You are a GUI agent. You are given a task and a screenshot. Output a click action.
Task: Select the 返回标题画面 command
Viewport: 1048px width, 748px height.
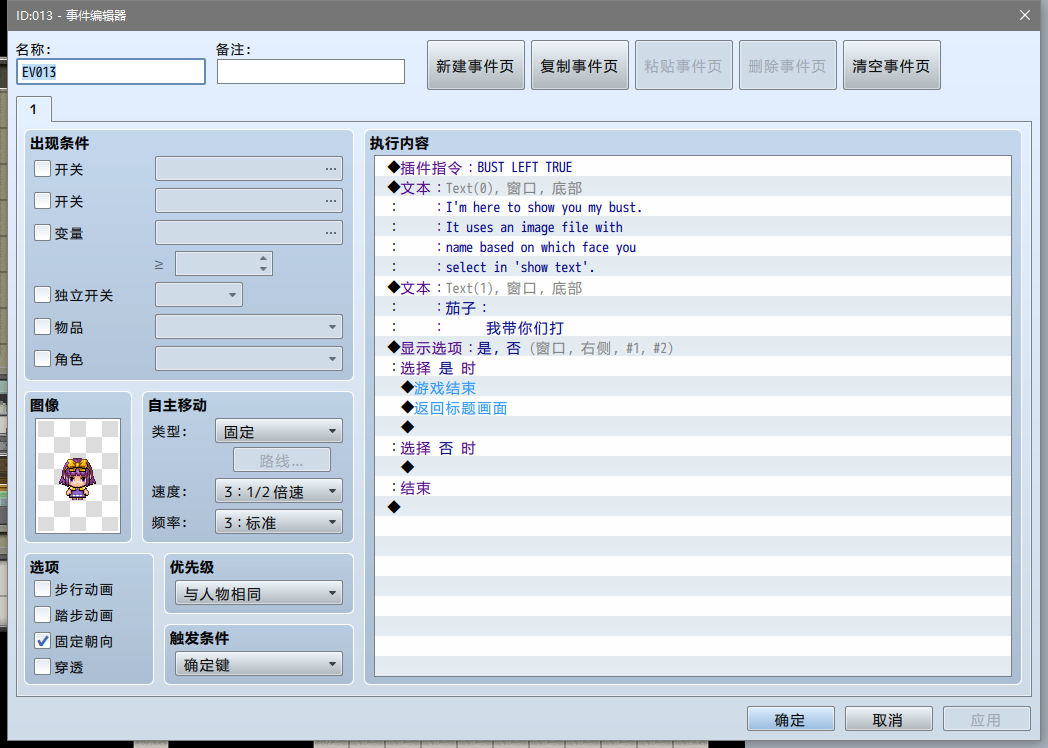click(693, 408)
